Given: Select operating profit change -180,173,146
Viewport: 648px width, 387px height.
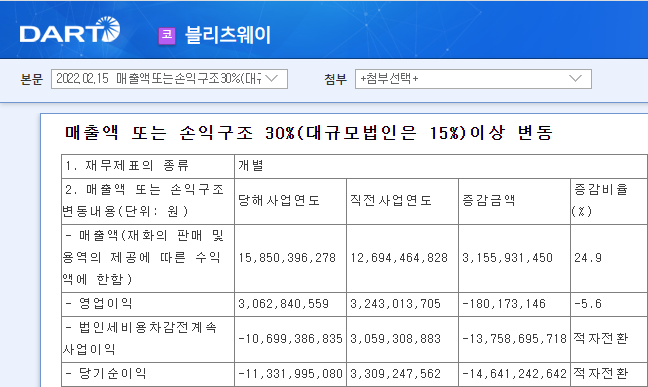Looking at the screenshot, I should [x=504, y=304].
